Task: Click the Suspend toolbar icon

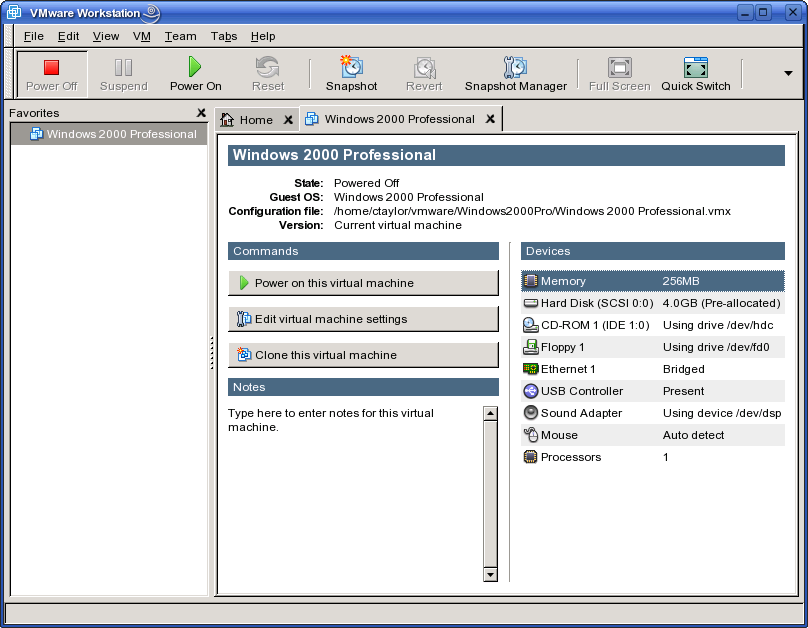Action: pos(123,67)
